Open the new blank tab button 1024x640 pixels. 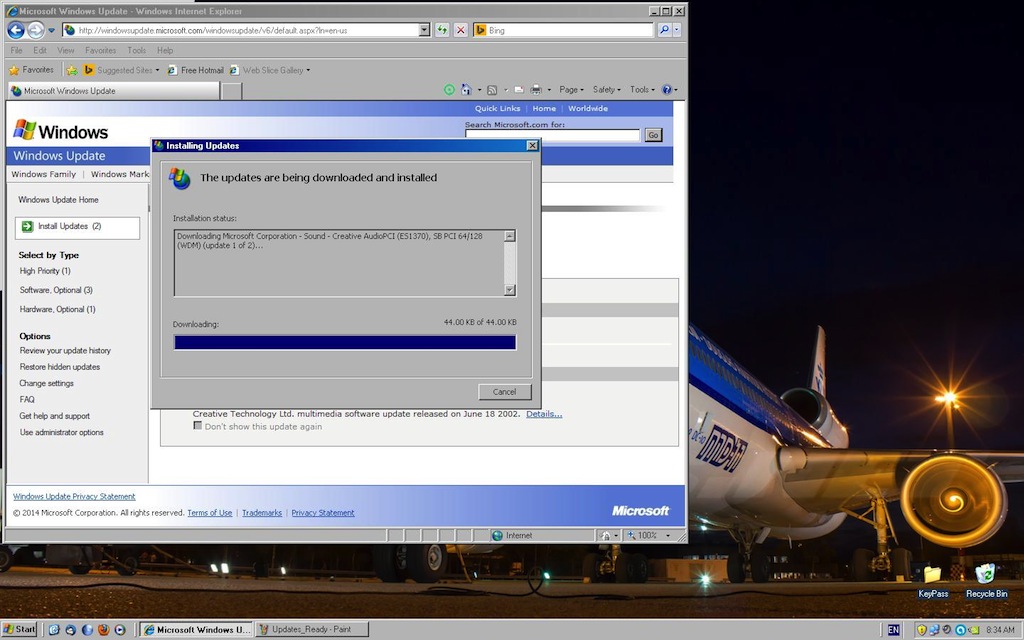click(x=231, y=91)
